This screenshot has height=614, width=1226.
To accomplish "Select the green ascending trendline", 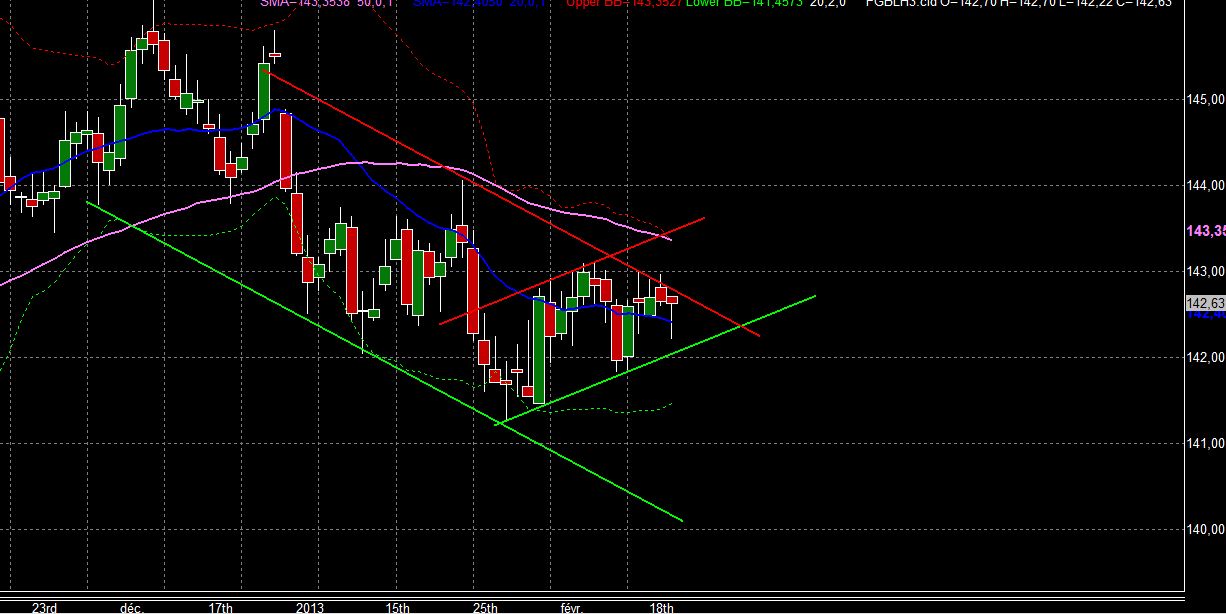I will pyautogui.click(x=656, y=360).
